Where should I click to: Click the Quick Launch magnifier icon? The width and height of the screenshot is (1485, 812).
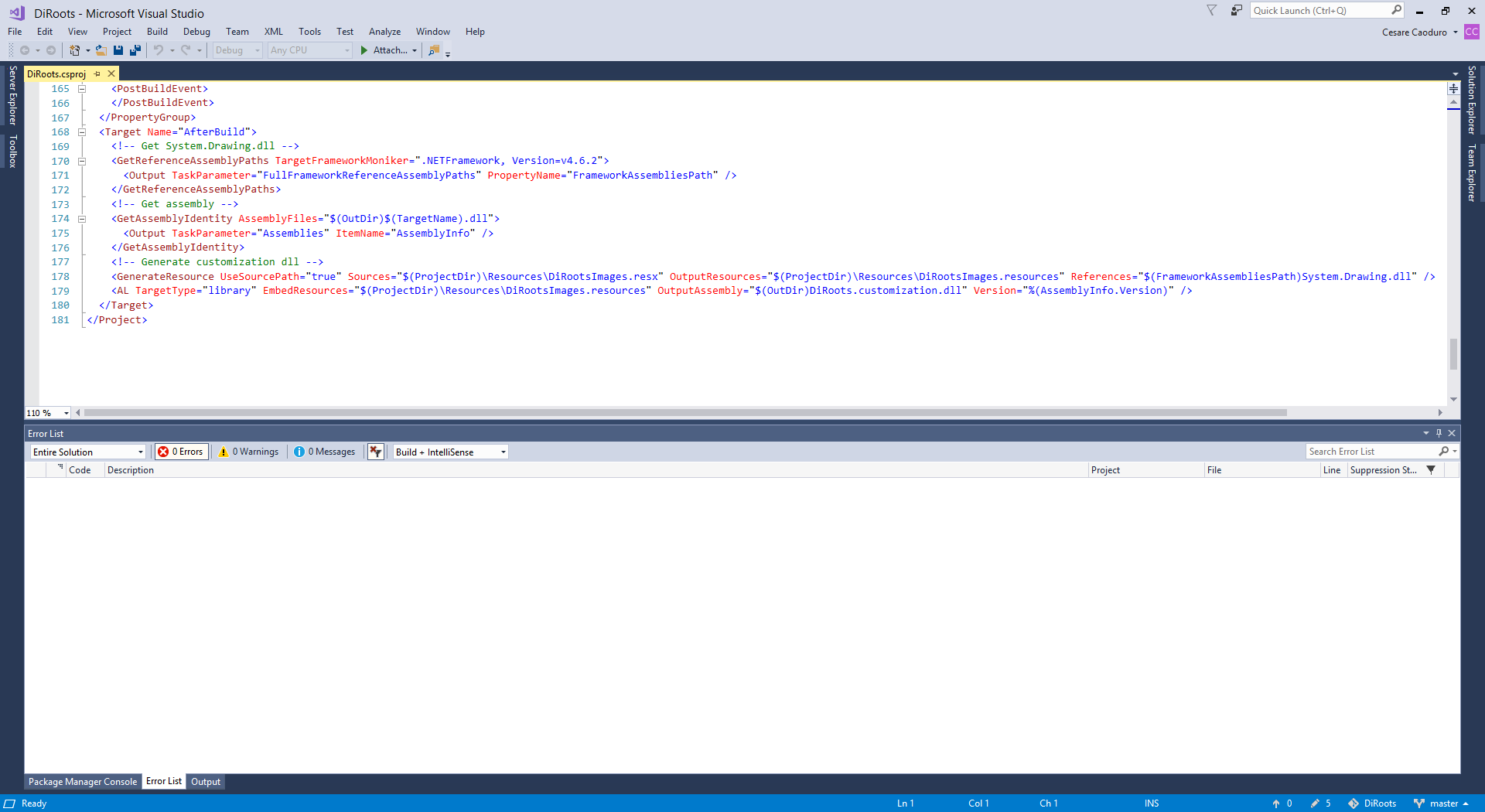1396,10
